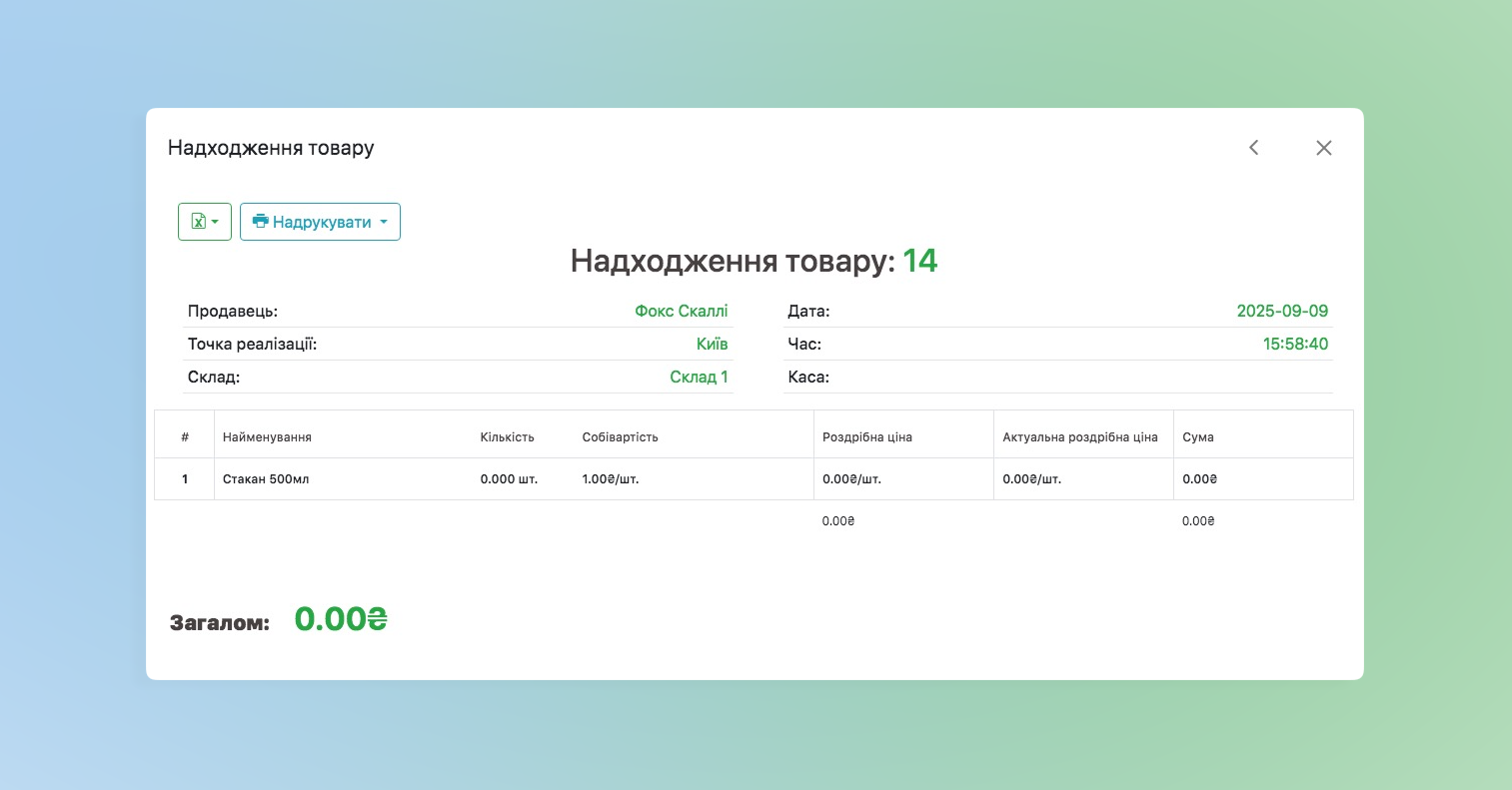Go back using the left chevron icon
The width and height of the screenshot is (1512, 790).
1253,148
